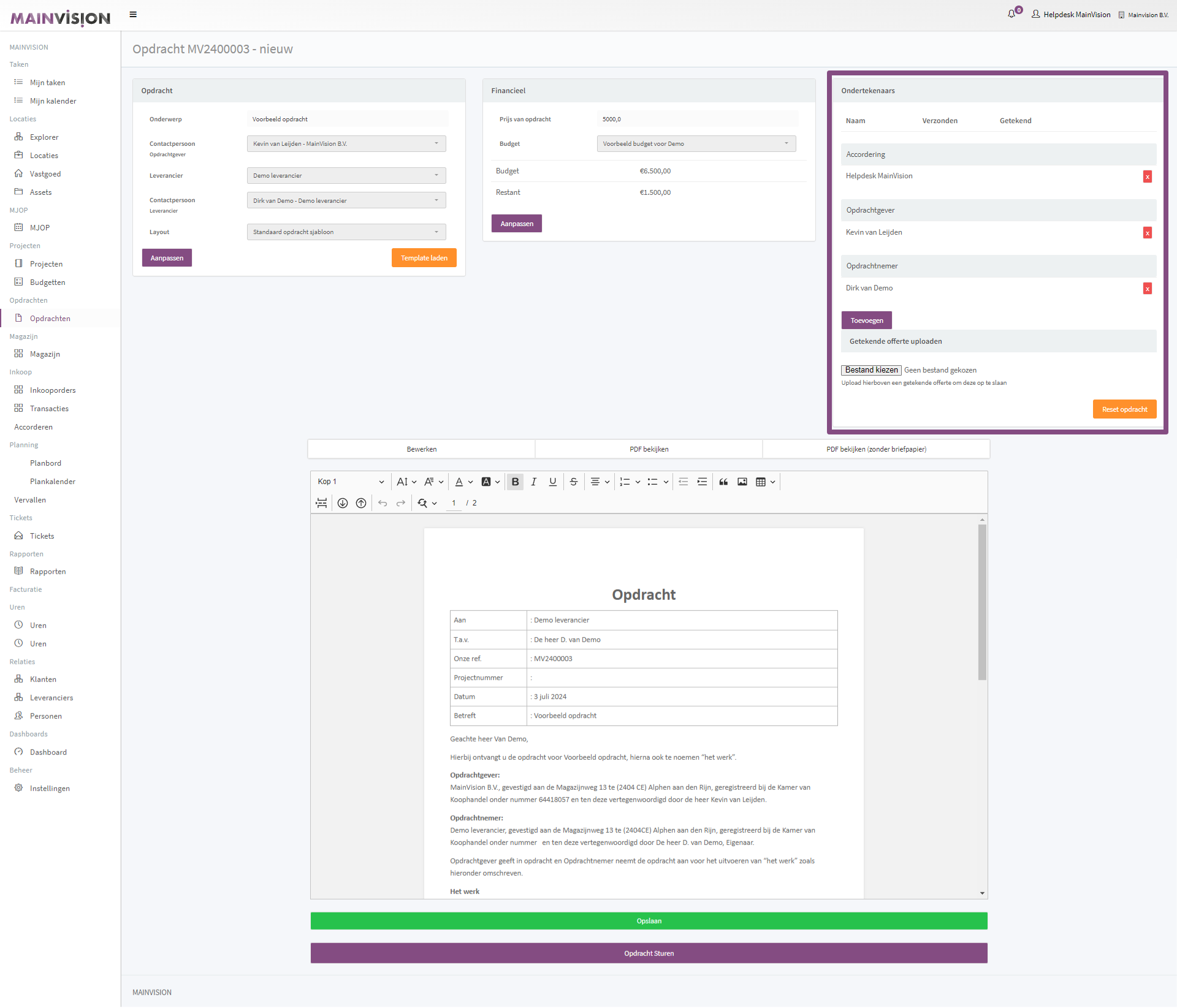Toggle underline formatting in editor
1177x1008 pixels.
(553, 482)
